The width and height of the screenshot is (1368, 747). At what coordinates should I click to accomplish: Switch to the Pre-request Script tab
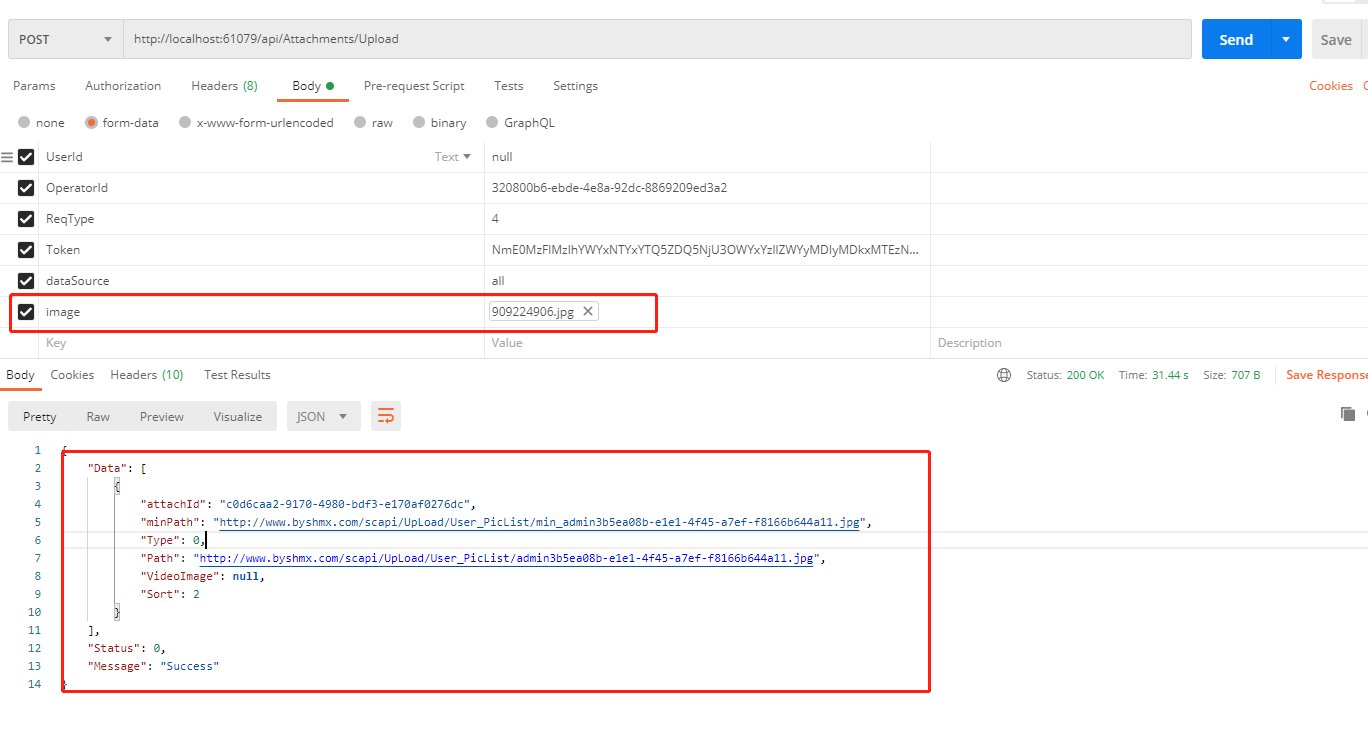(x=414, y=86)
